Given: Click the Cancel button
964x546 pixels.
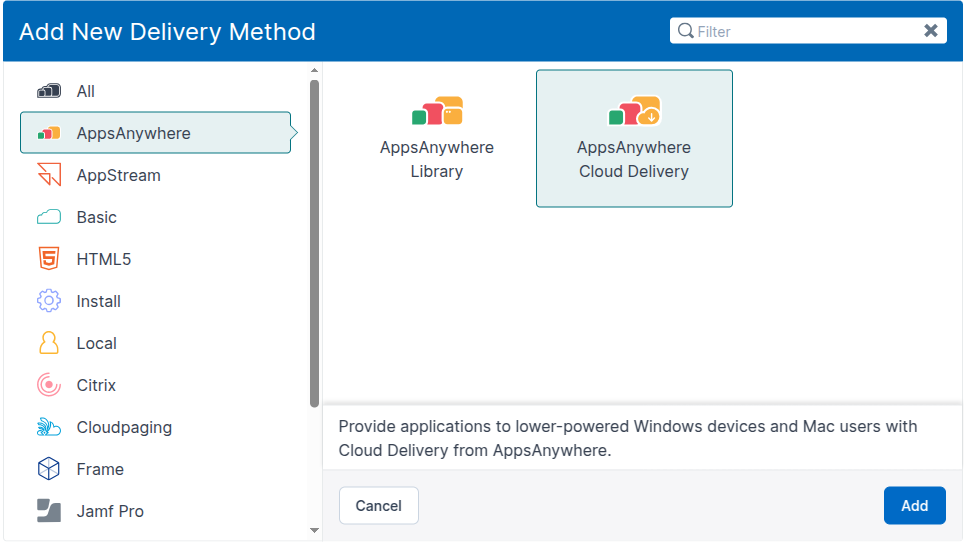Looking at the screenshot, I should click(x=378, y=506).
